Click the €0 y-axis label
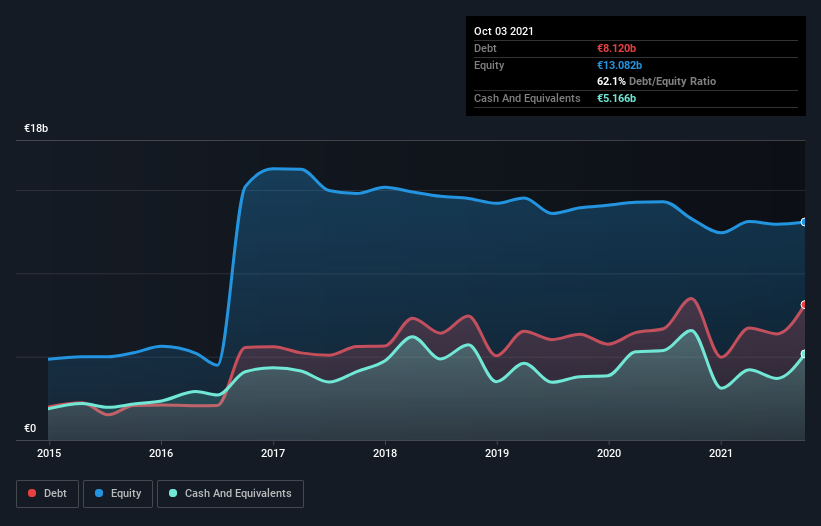 30,429
